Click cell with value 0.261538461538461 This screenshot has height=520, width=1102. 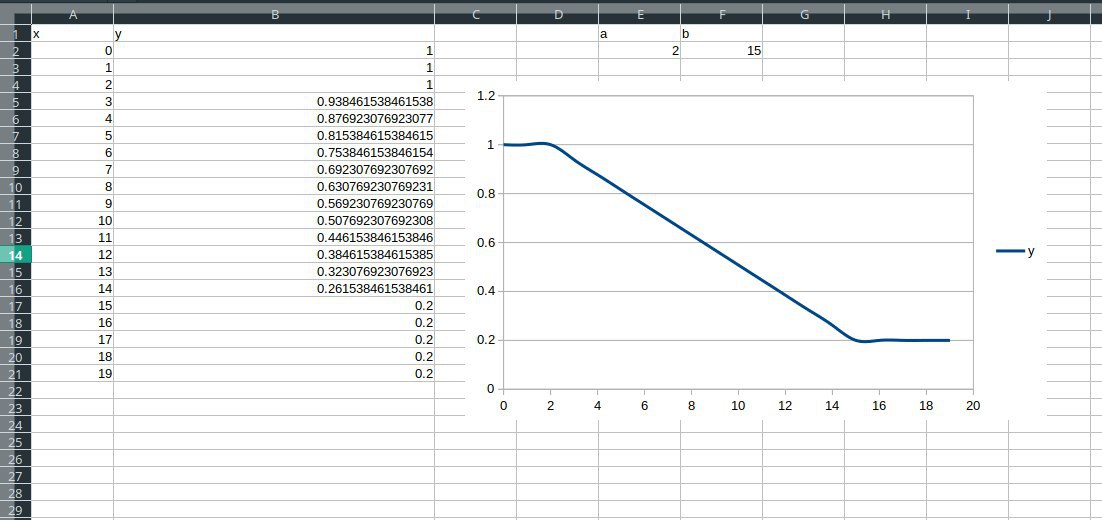pyautogui.click(x=274, y=289)
